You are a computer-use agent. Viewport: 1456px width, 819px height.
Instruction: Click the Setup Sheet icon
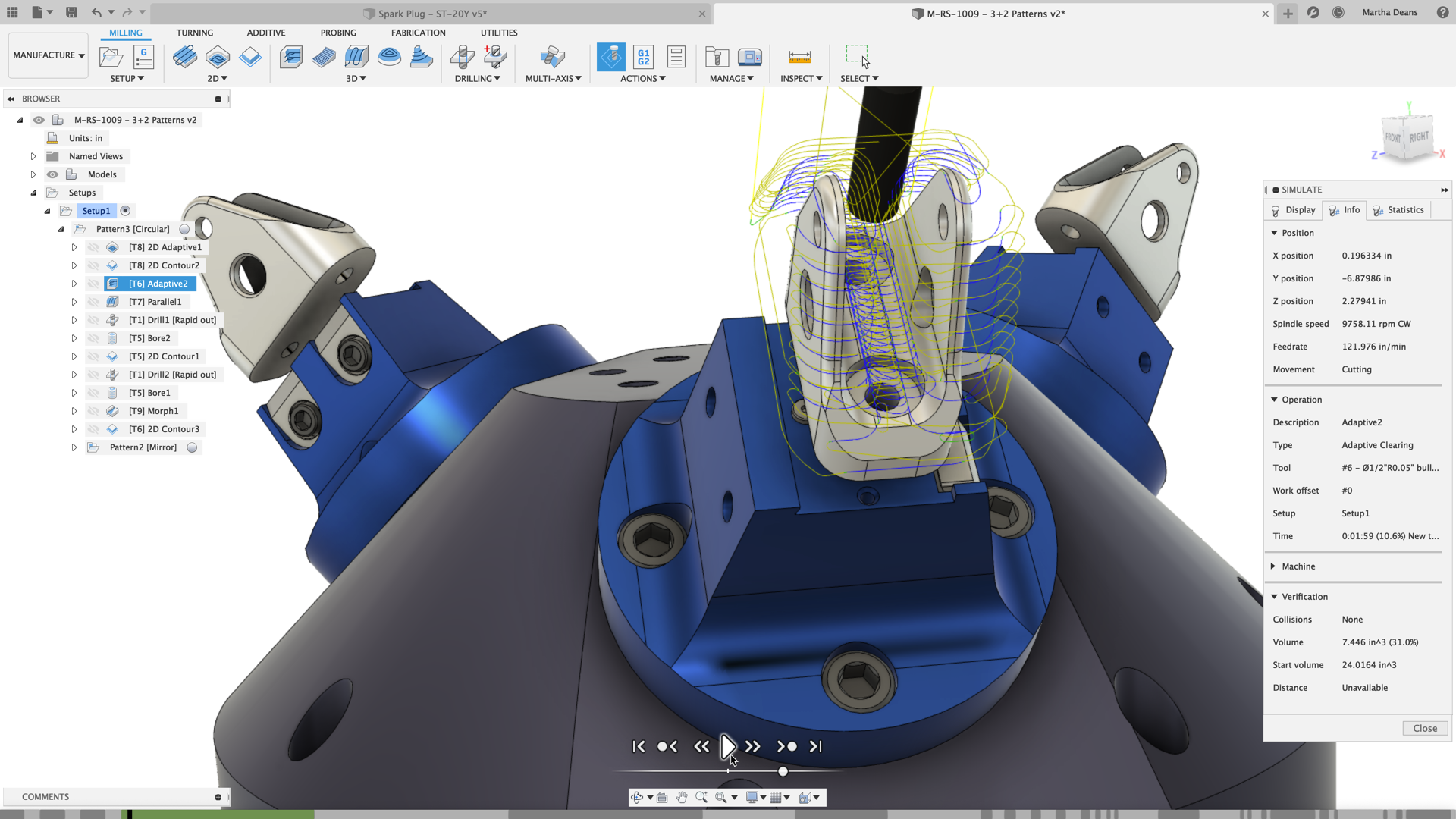[x=676, y=57]
